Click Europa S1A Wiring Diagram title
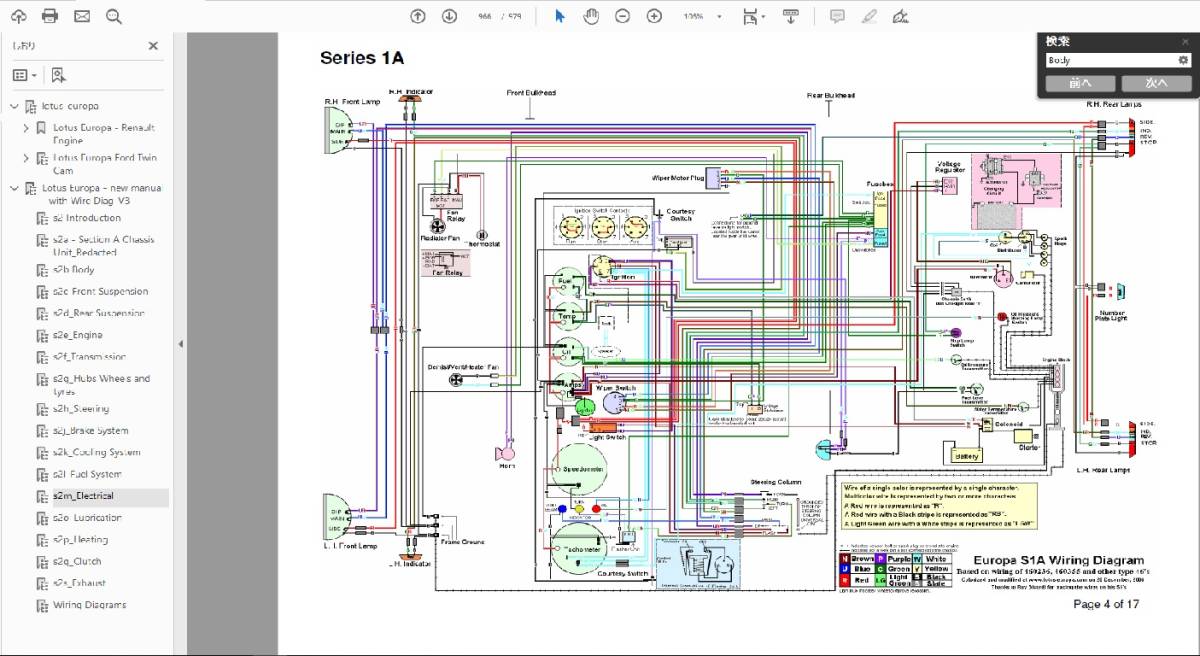This screenshot has width=1200, height=656. tap(1059, 560)
